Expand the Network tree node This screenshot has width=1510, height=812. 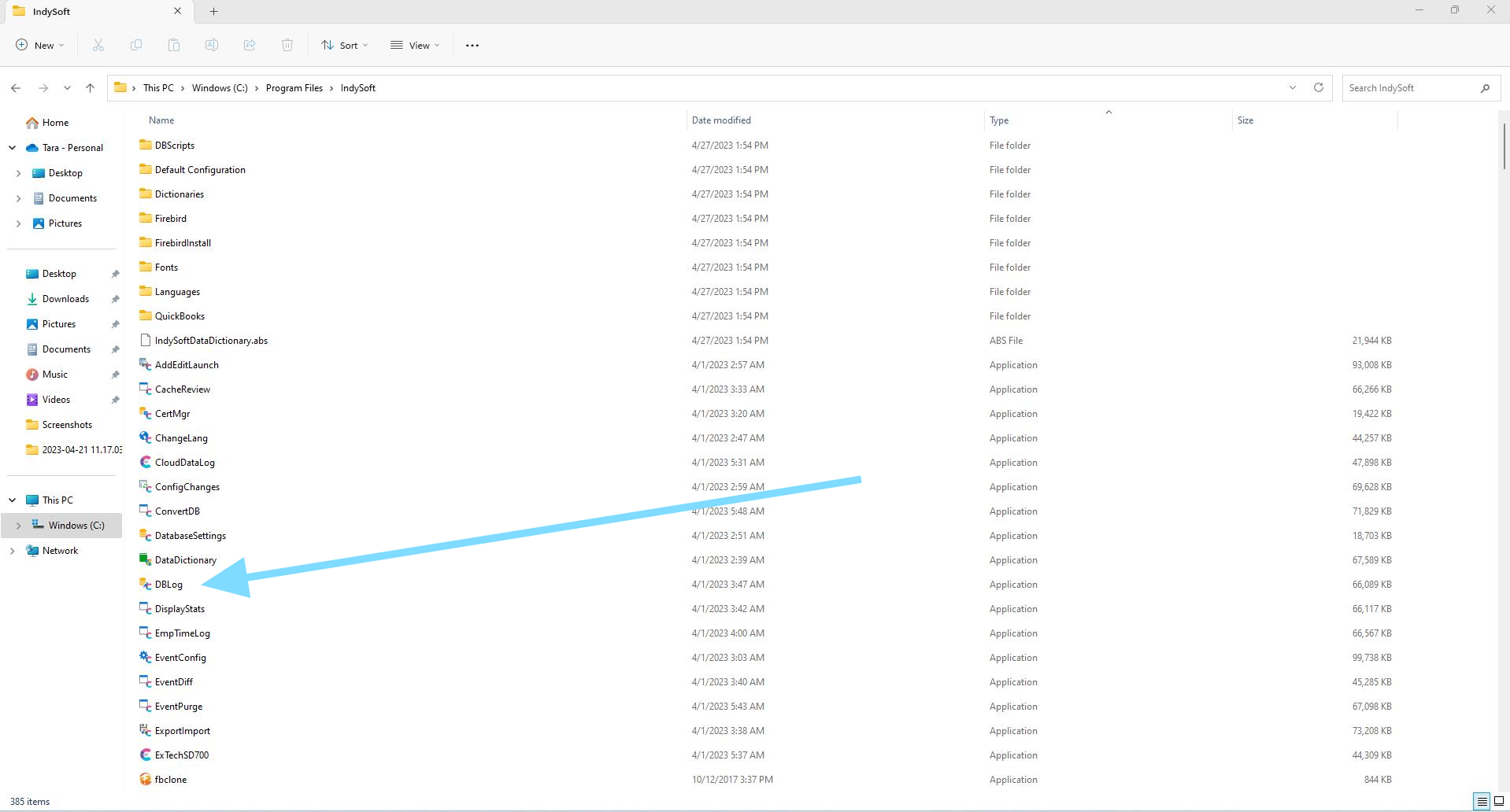pyautogui.click(x=13, y=551)
